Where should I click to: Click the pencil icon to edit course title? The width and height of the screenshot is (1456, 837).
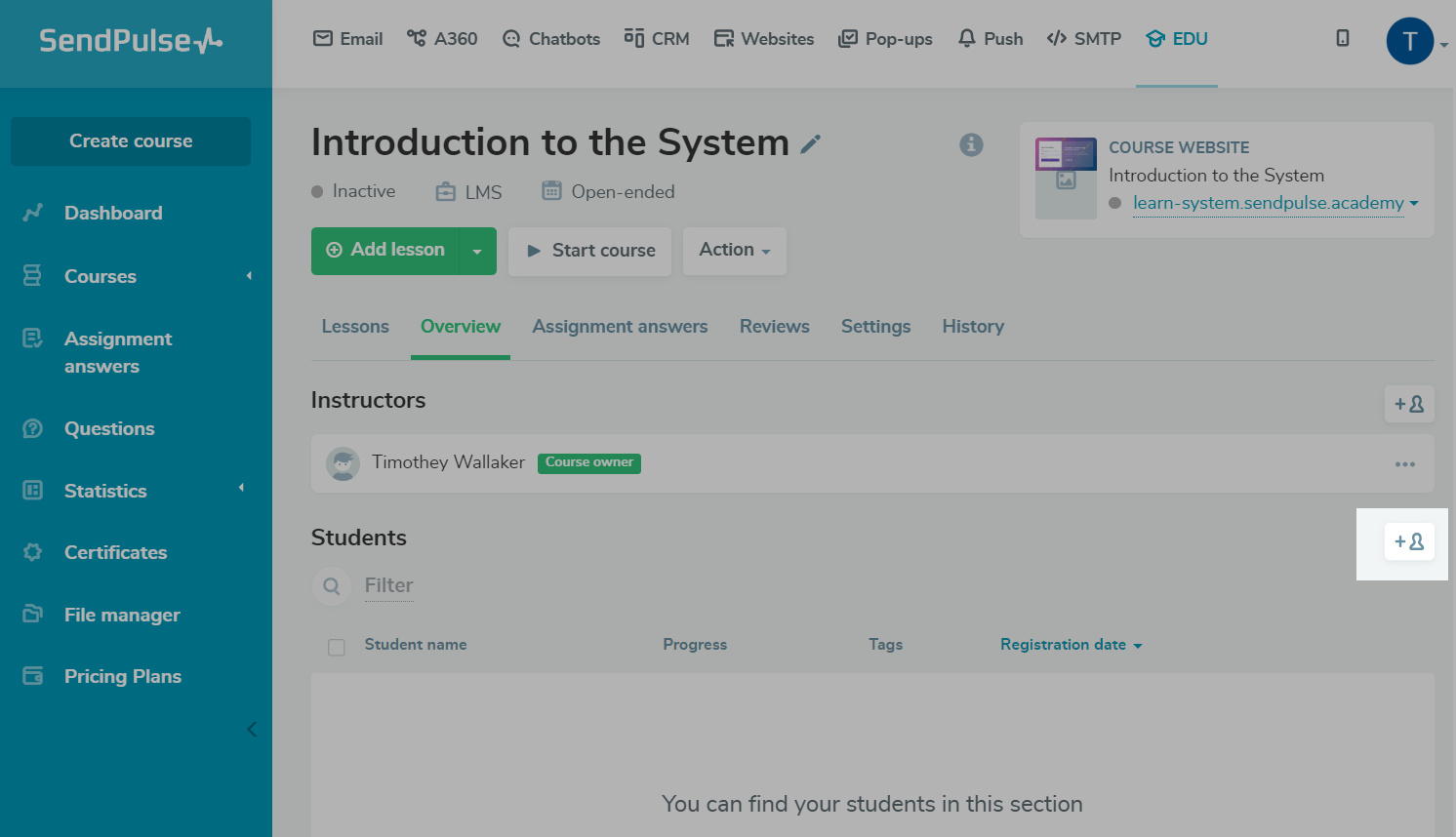coord(810,144)
